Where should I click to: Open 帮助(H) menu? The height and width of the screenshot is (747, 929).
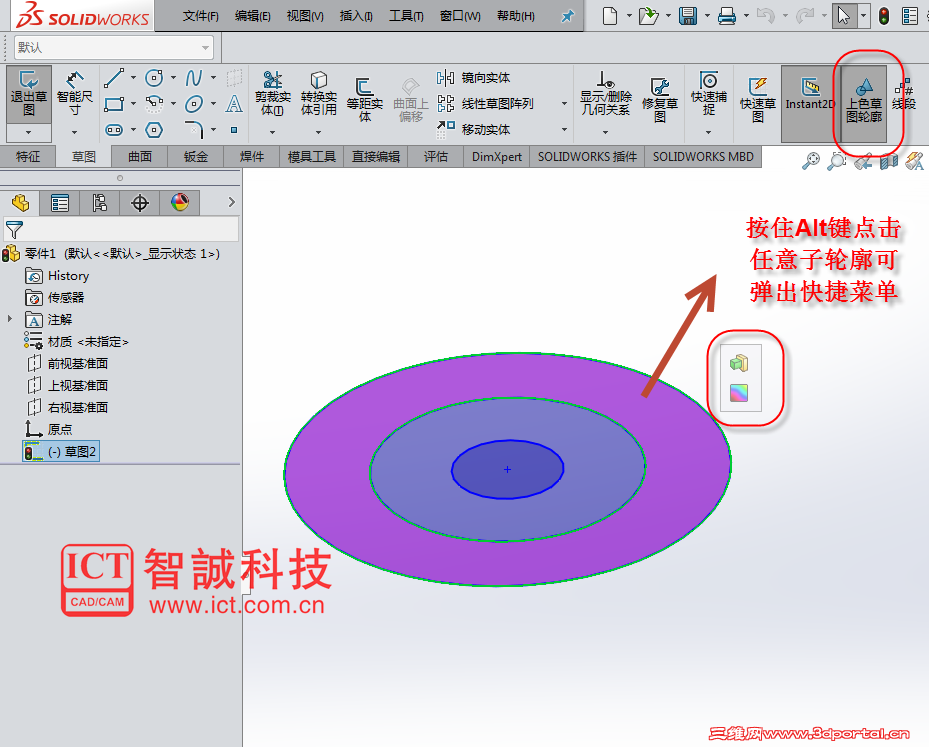click(x=515, y=16)
